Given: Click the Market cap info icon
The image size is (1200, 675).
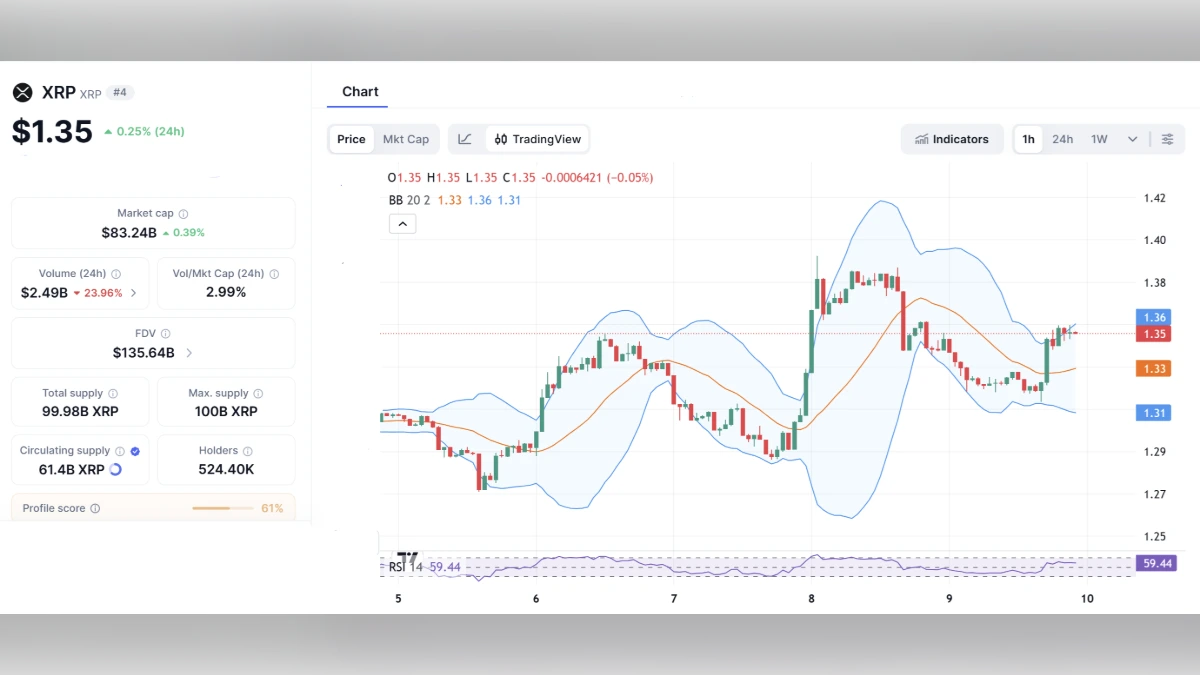Looking at the screenshot, I should click(x=186, y=213).
